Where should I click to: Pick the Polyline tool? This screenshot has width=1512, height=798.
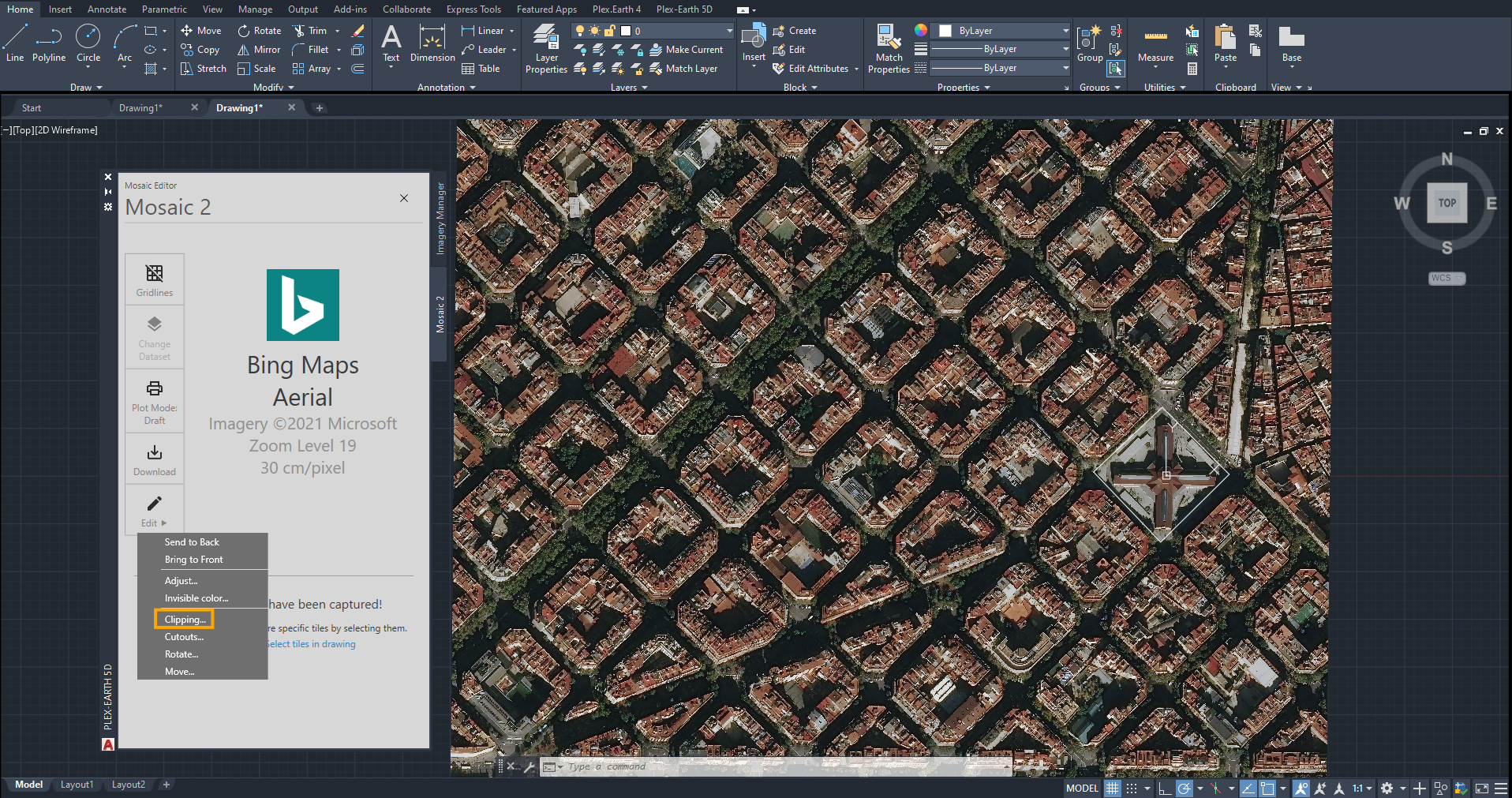click(x=49, y=43)
